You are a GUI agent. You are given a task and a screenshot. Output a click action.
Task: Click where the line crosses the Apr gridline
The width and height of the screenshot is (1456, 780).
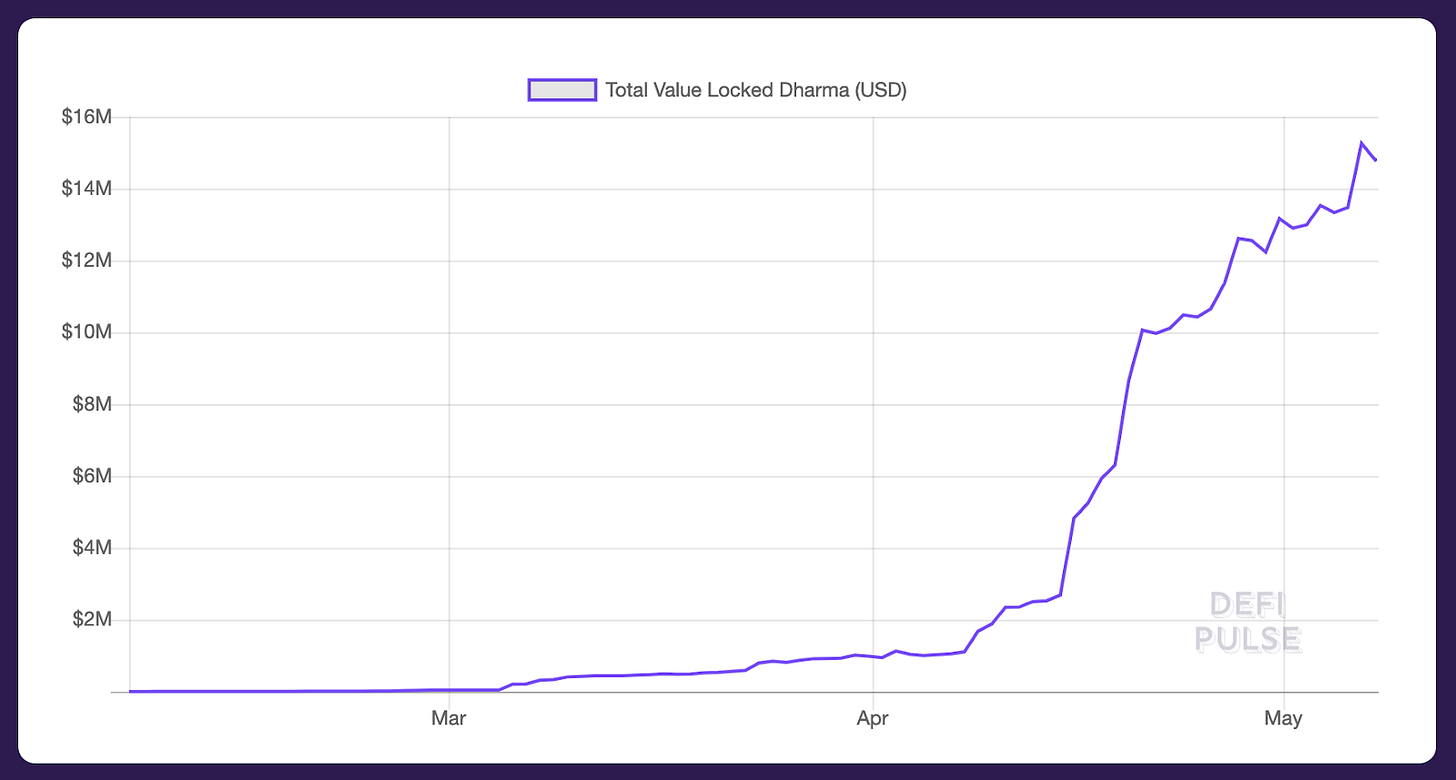click(x=874, y=657)
